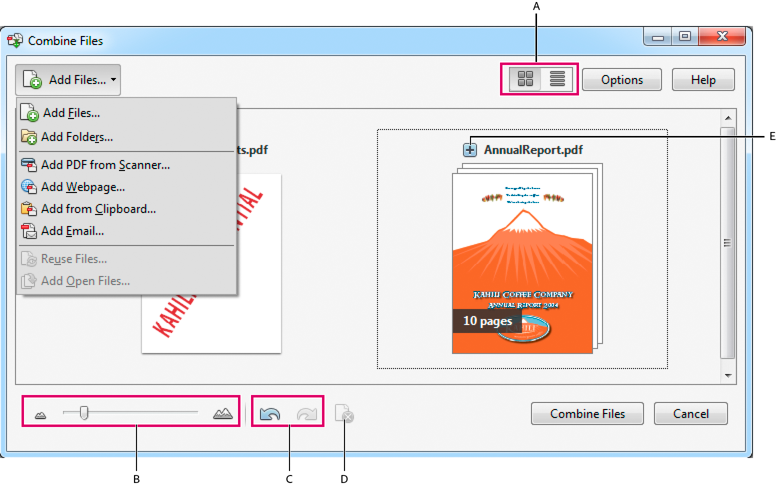Expand AnnualReport.pdf pages with plus icon
Image resolution: width=776 pixels, height=486 pixels.
point(470,149)
